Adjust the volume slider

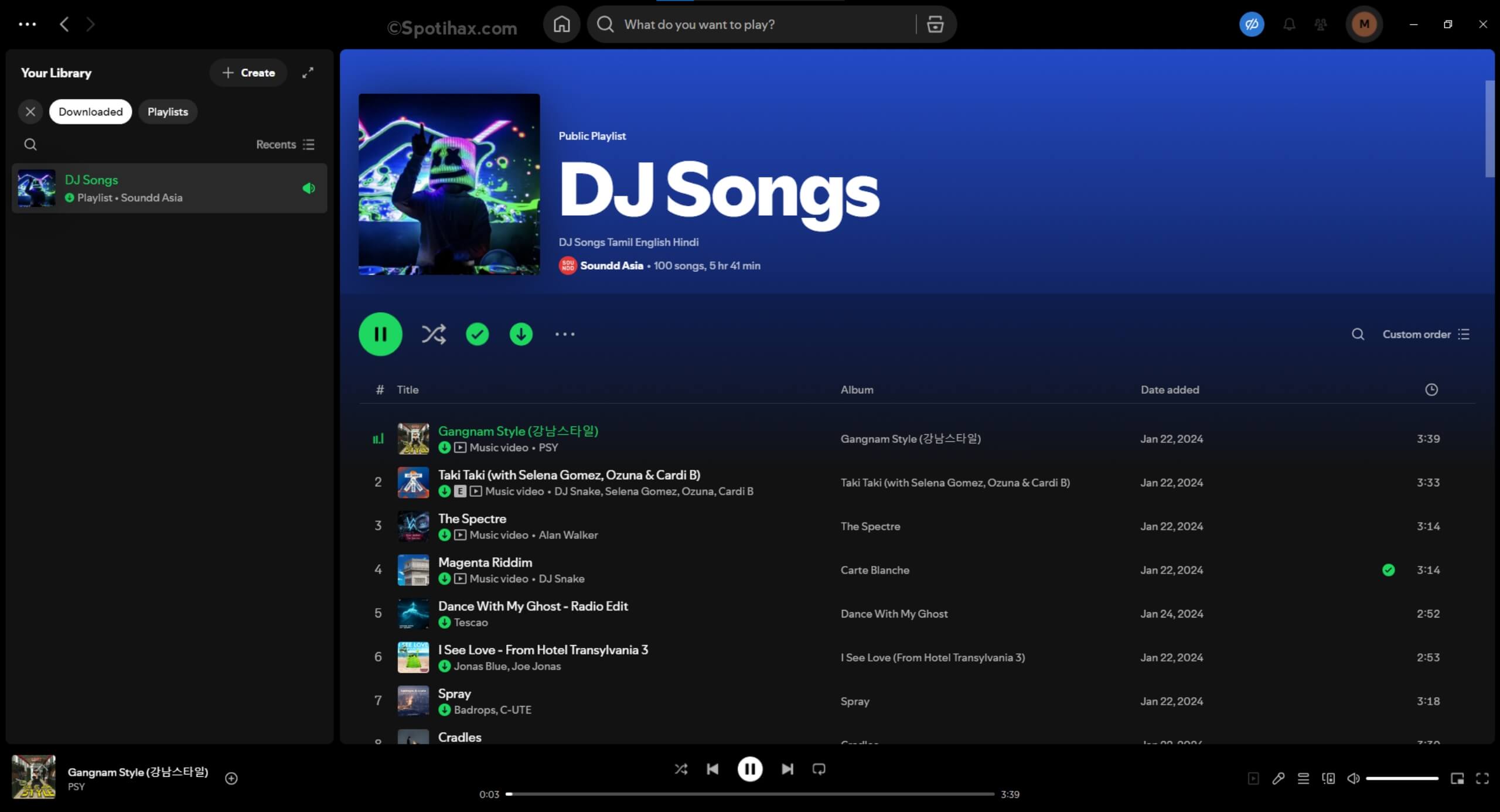(1402, 779)
